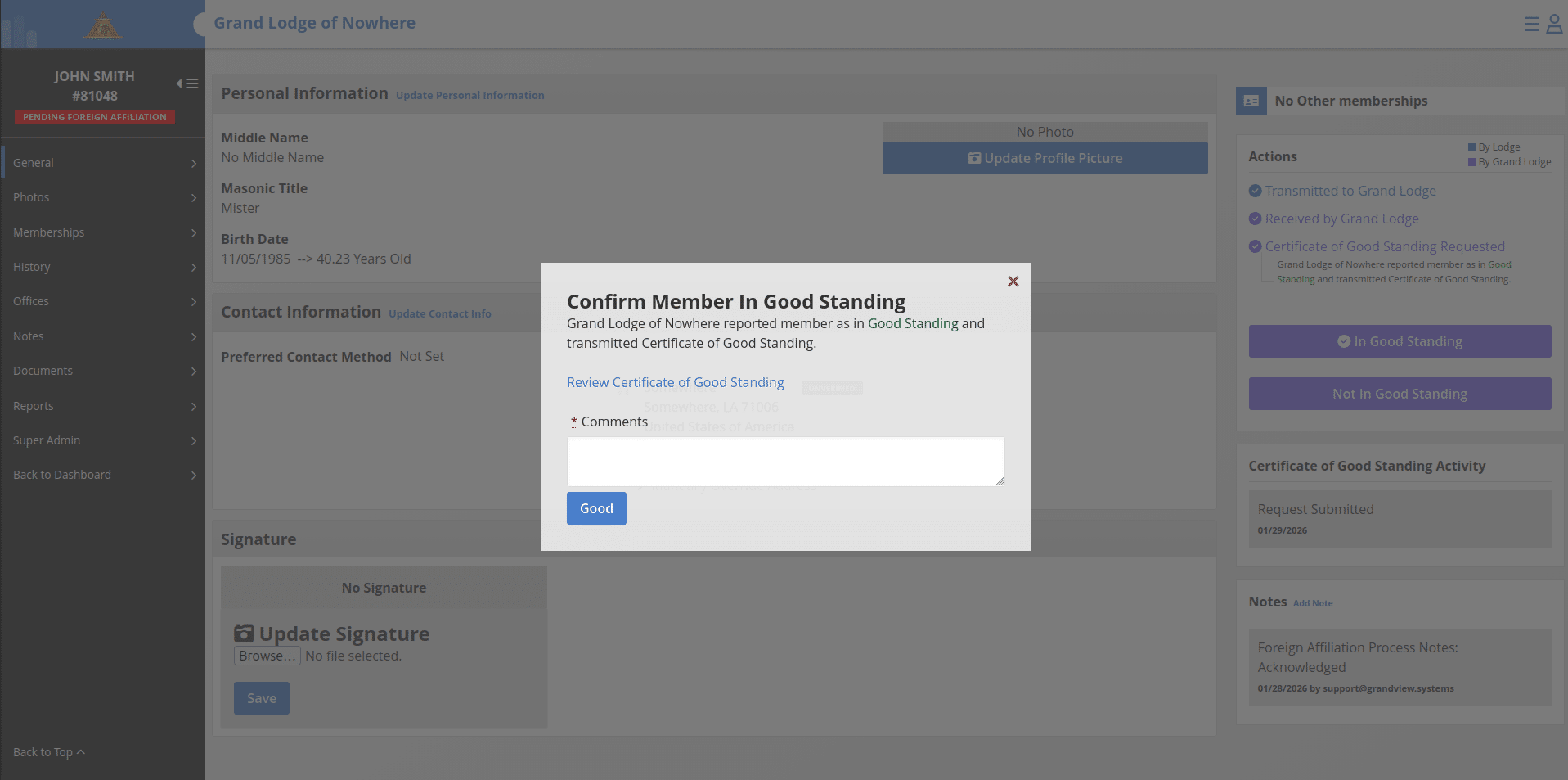
Task: Open the user account icon at top right
Action: [1554, 24]
